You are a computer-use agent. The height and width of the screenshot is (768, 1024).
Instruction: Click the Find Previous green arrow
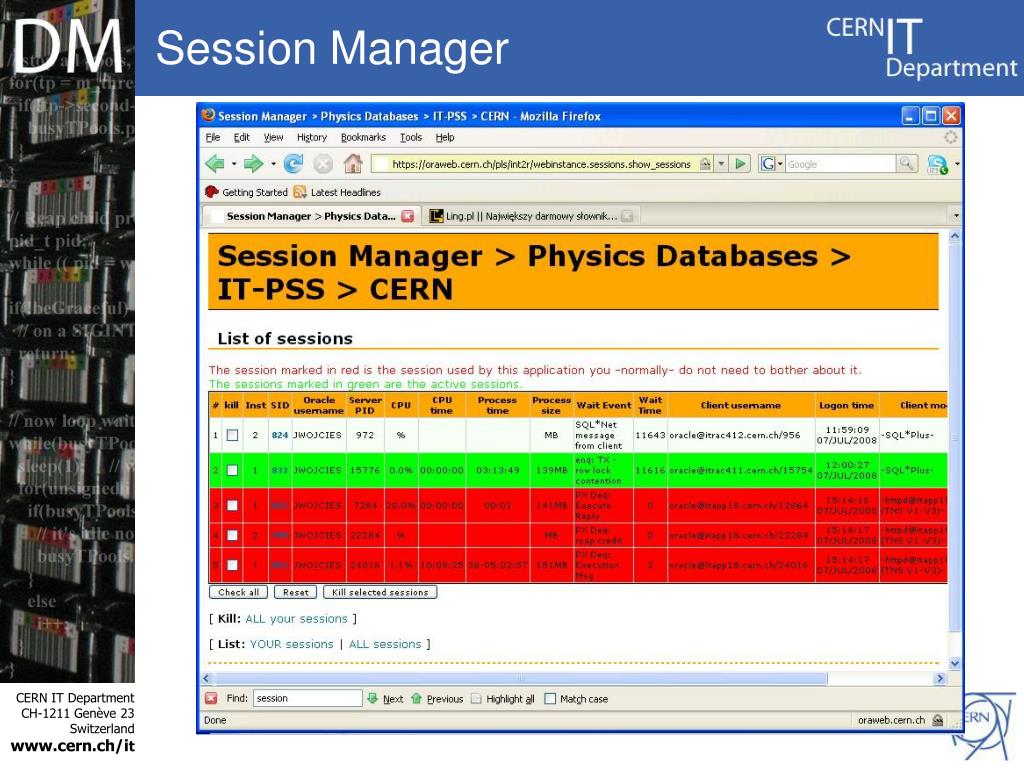tap(417, 698)
